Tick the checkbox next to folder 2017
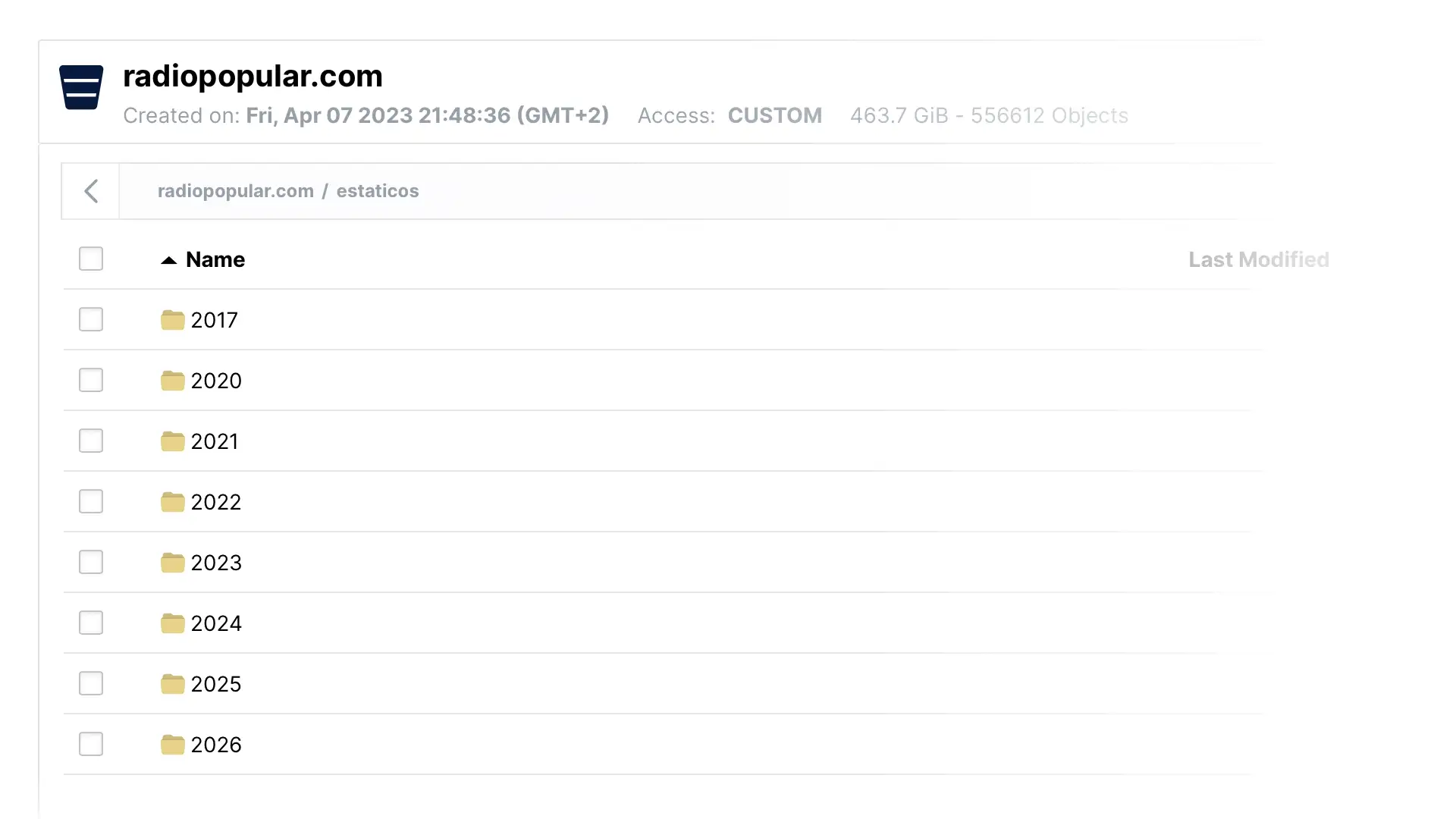Image resolution: width=1456 pixels, height=819 pixels. click(91, 319)
